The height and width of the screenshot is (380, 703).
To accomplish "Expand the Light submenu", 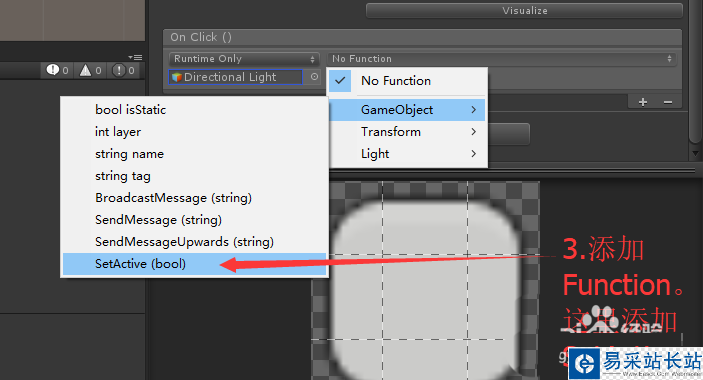I will tap(408, 154).
